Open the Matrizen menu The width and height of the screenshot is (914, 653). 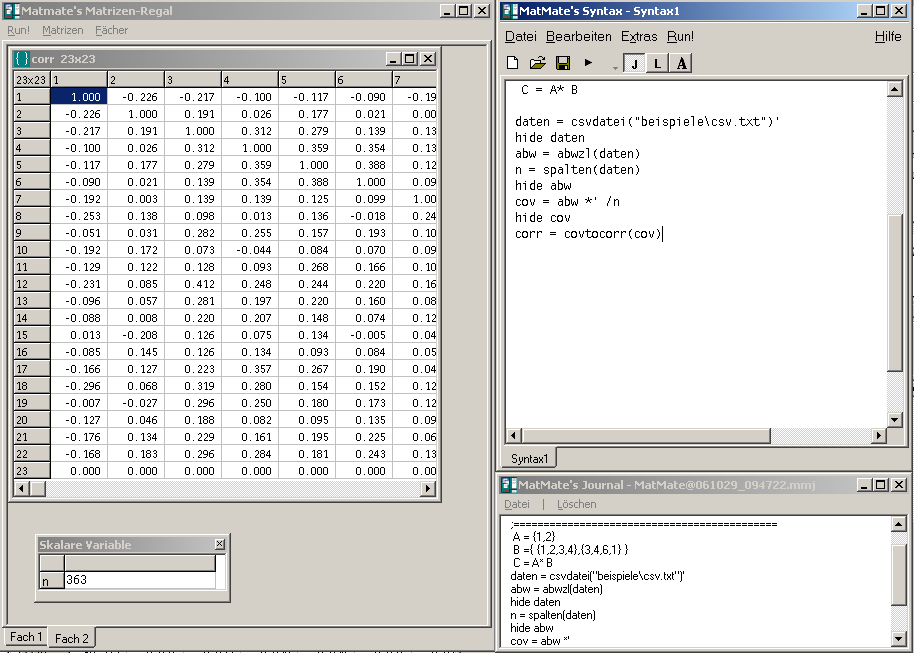62,30
